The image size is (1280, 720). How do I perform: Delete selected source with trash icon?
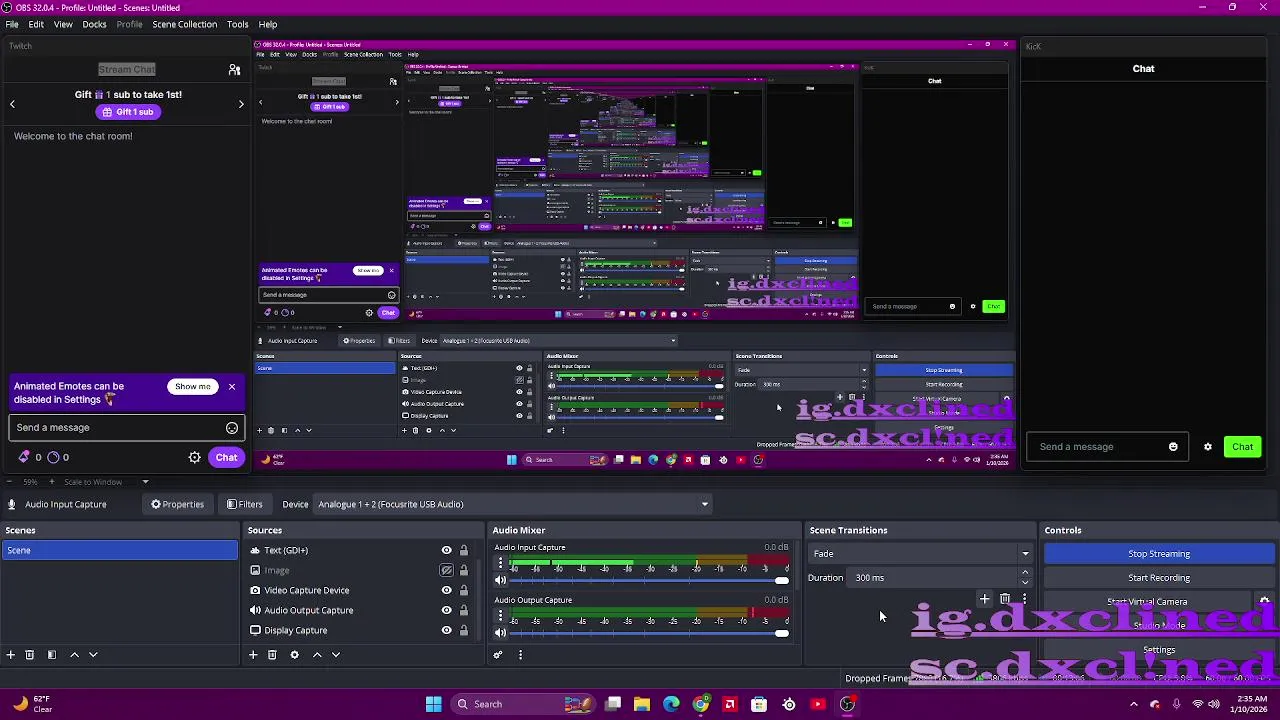[x=272, y=655]
